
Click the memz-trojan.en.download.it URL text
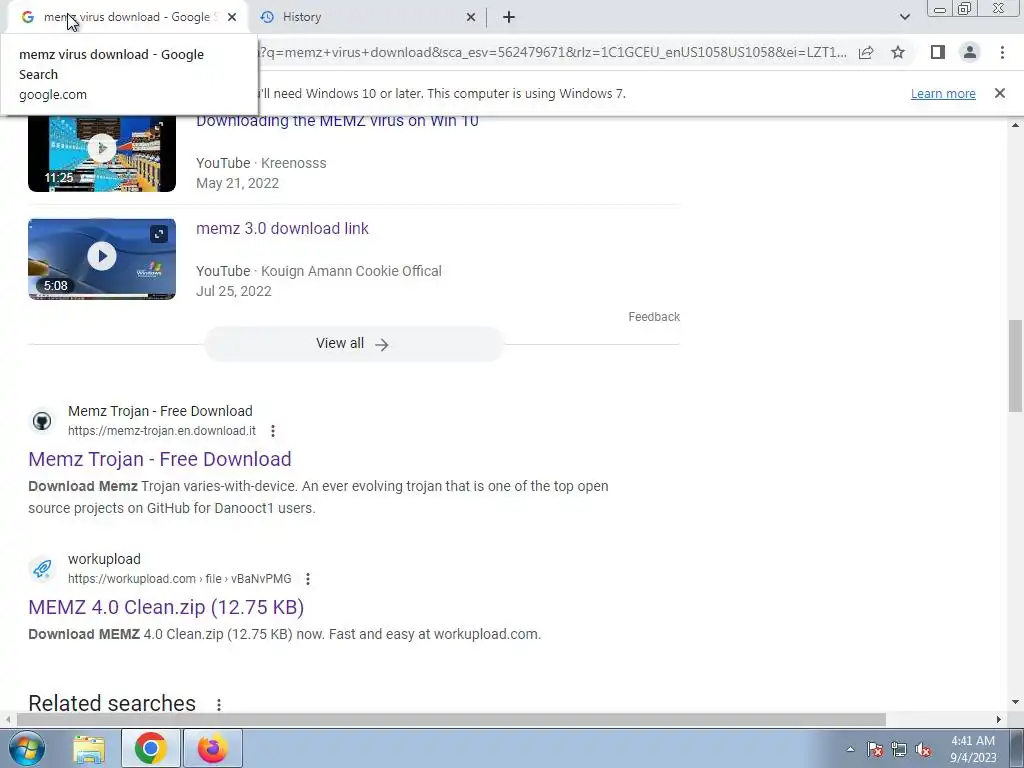162,431
